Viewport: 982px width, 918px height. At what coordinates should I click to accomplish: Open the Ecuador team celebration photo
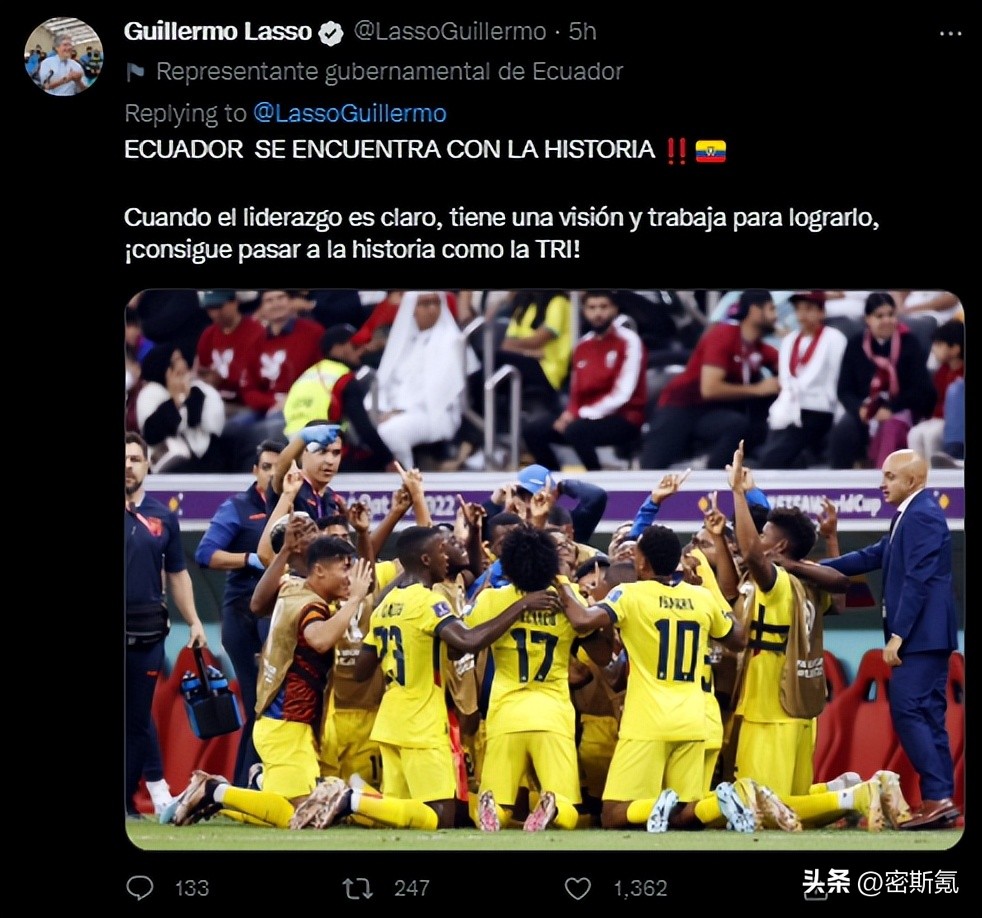544,570
